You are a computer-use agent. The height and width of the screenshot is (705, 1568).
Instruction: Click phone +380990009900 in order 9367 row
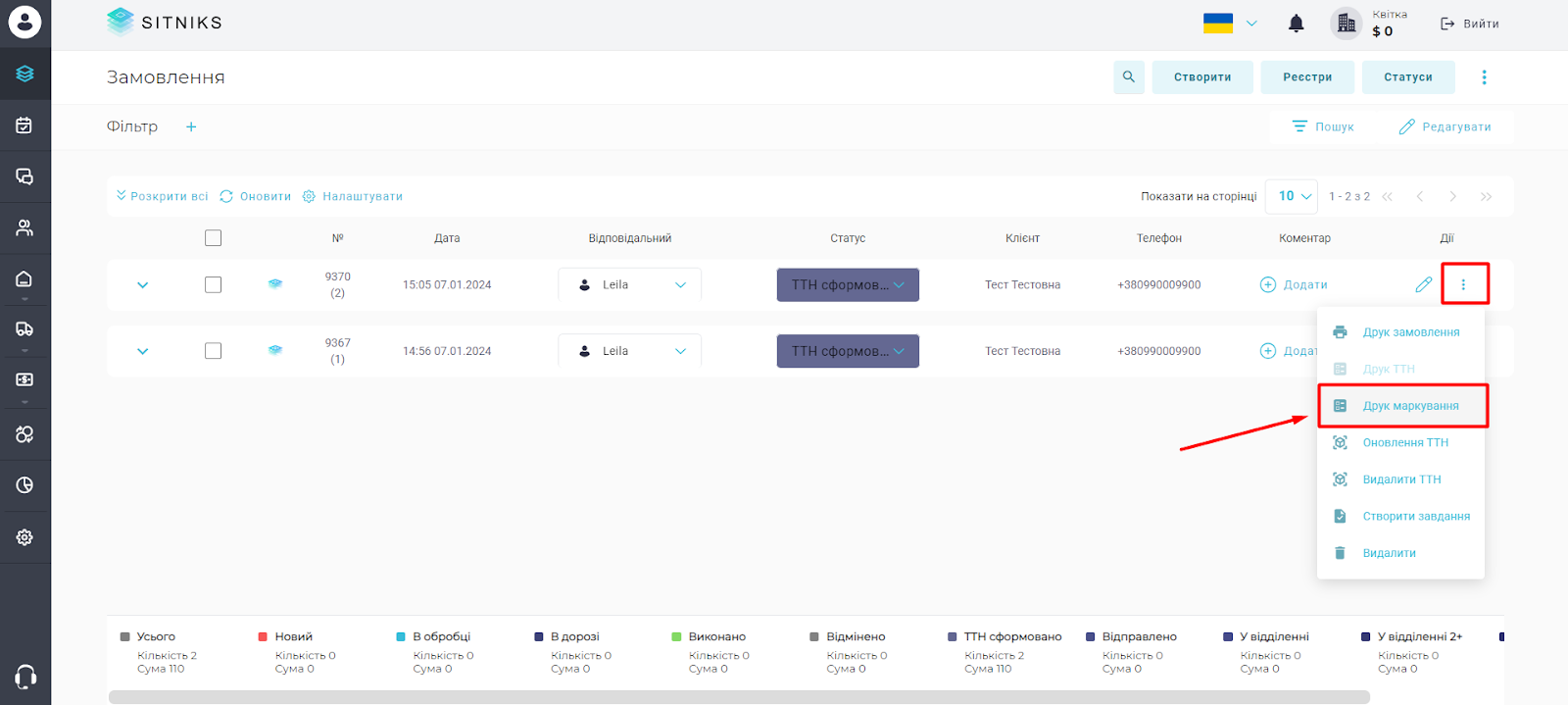[x=1159, y=351]
